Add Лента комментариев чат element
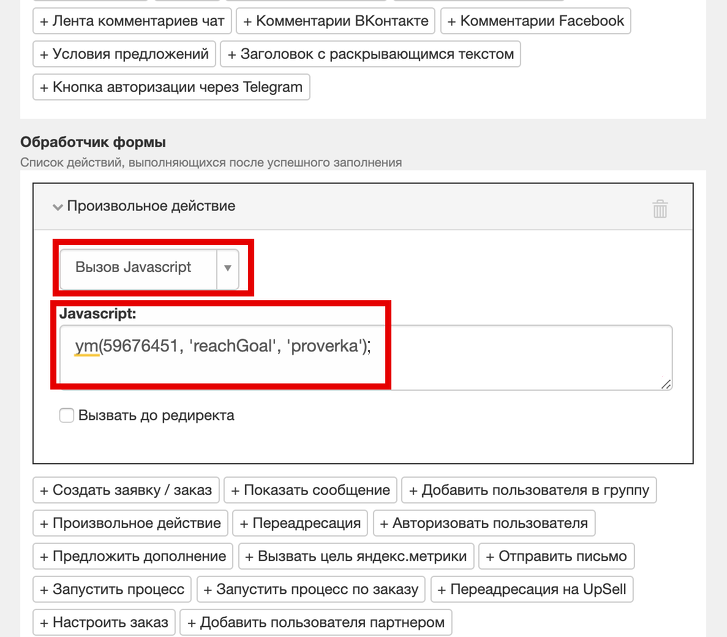This screenshot has height=637, width=727. pos(132,21)
